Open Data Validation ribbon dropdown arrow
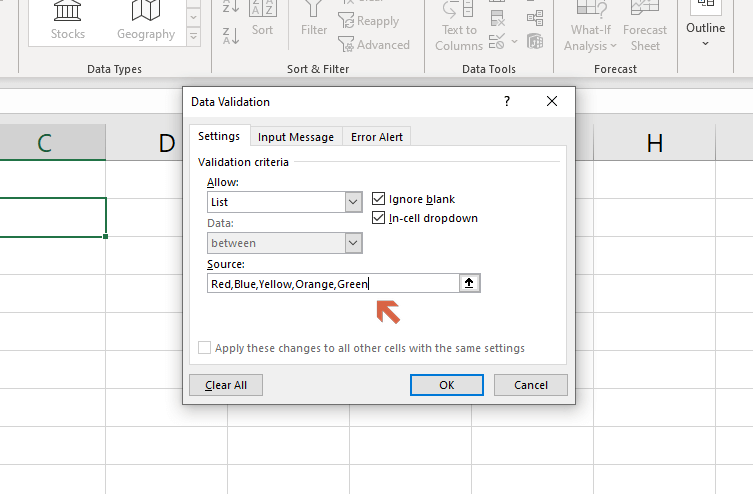Image resolution: width=753 pixels, height=494 pixels. pos(514,41)
